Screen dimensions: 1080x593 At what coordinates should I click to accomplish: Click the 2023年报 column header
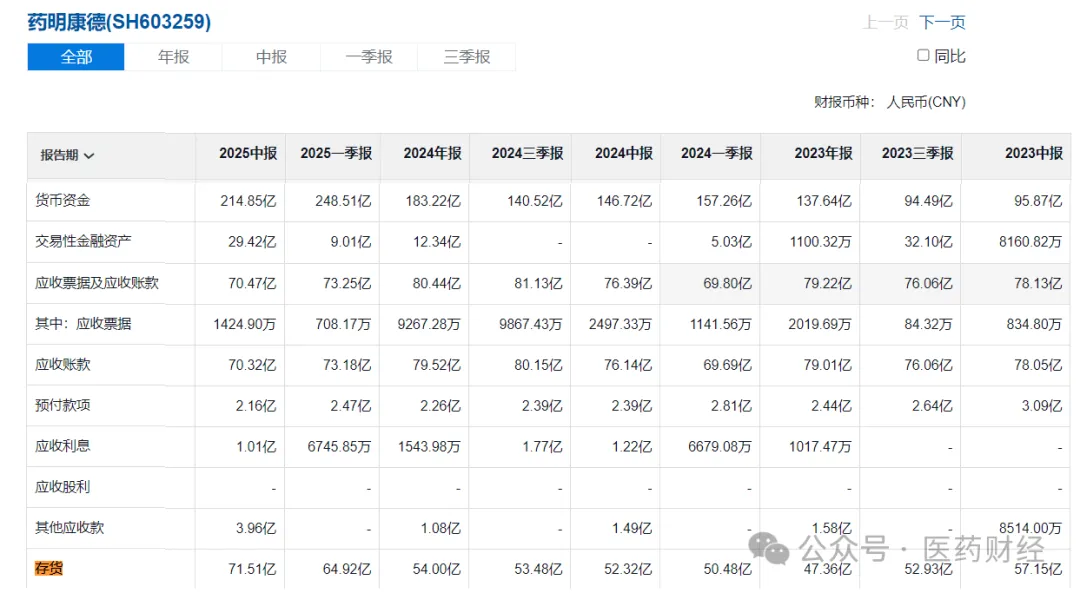823,154
